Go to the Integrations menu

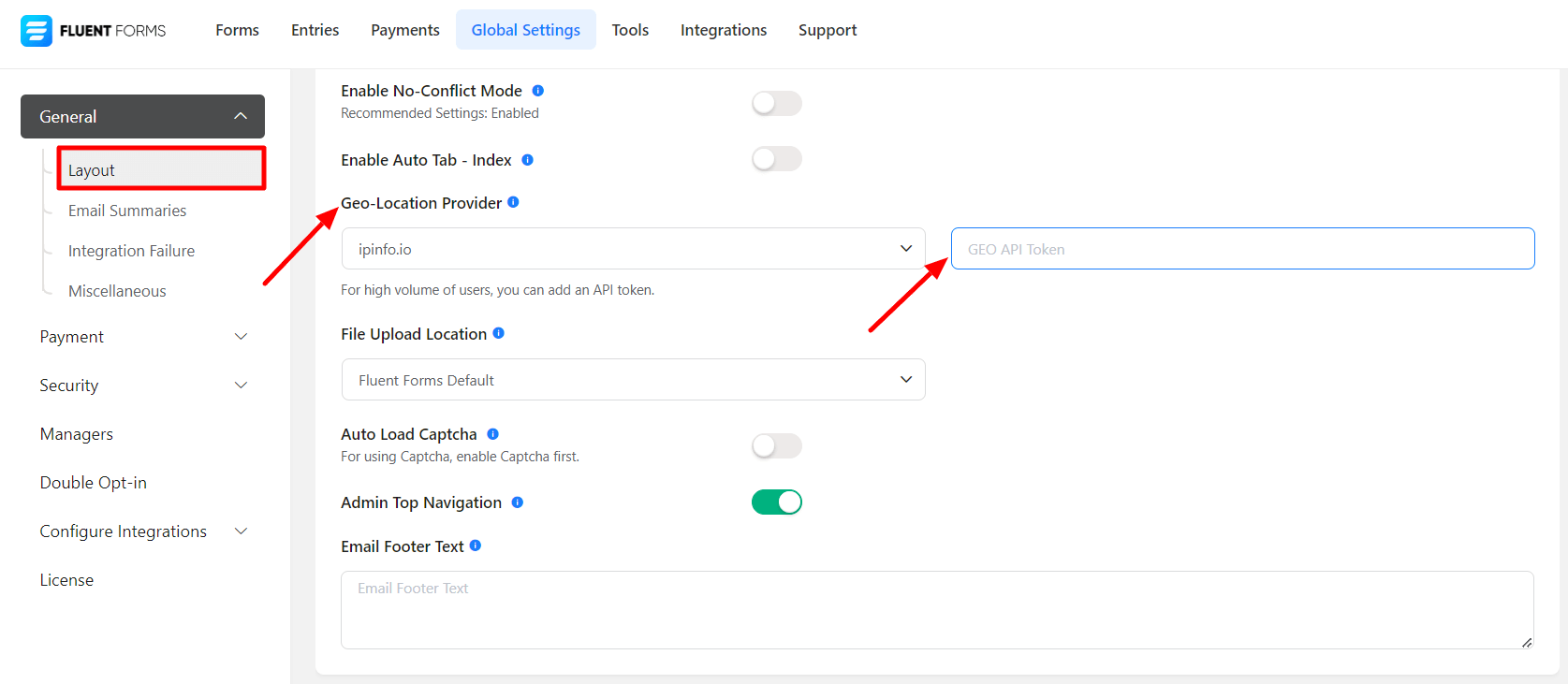pos(723,30)
